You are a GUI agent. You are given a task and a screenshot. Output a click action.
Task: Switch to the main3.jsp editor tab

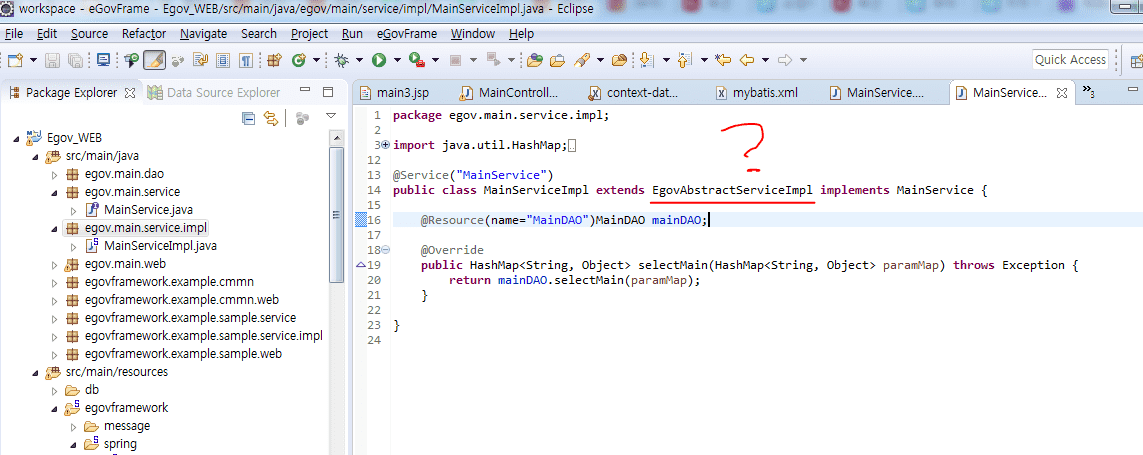click(x=394, y=93)
